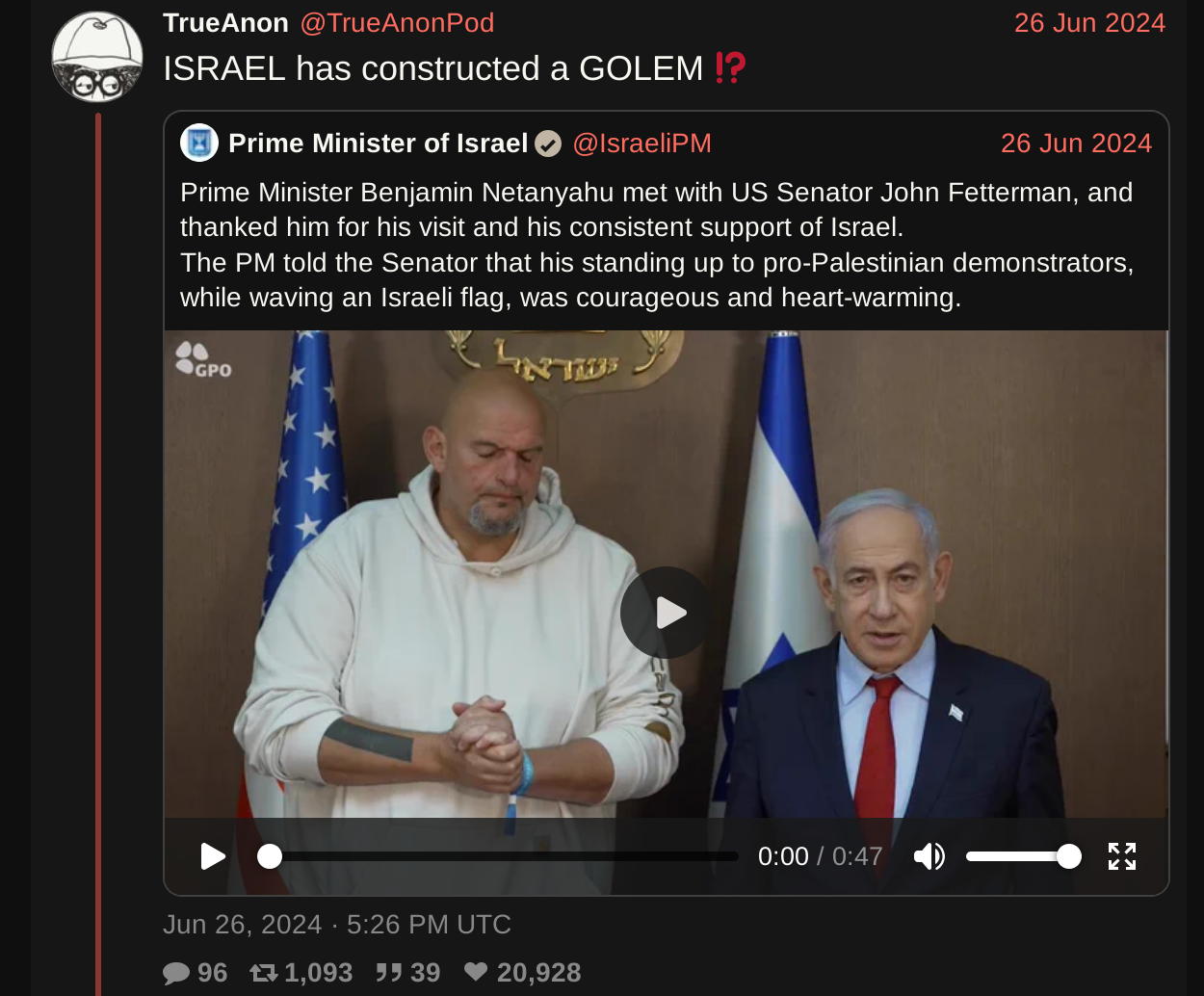The width and height of the screenshot is (1204, 996).
Task: Open TrueAnon profile avatar
Action: 97,58
